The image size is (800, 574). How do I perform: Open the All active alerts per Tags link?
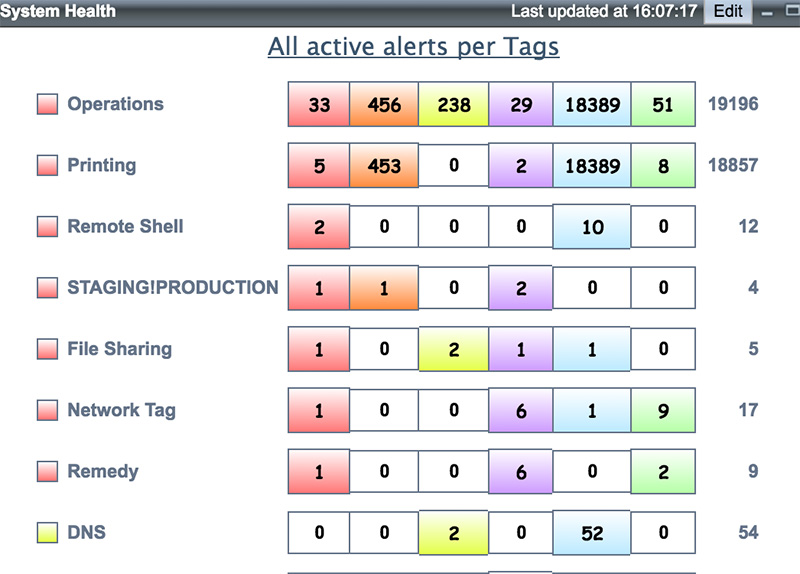pos(413,47)
